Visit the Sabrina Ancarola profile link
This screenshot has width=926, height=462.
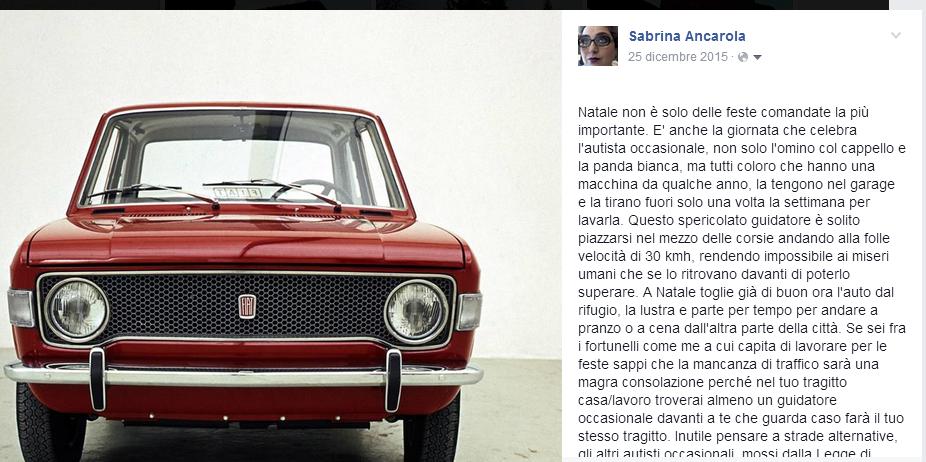(687, 36)
